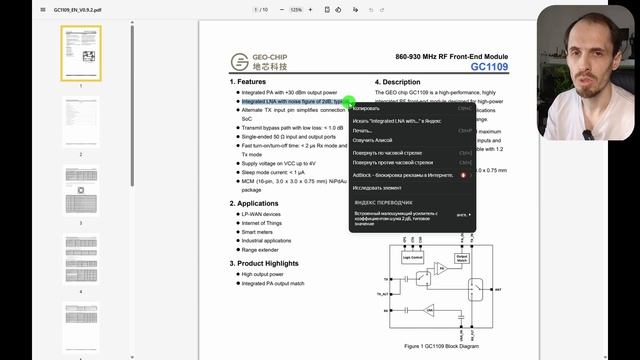Click the GEO-CHIP logo

click(x=259, y=62)
